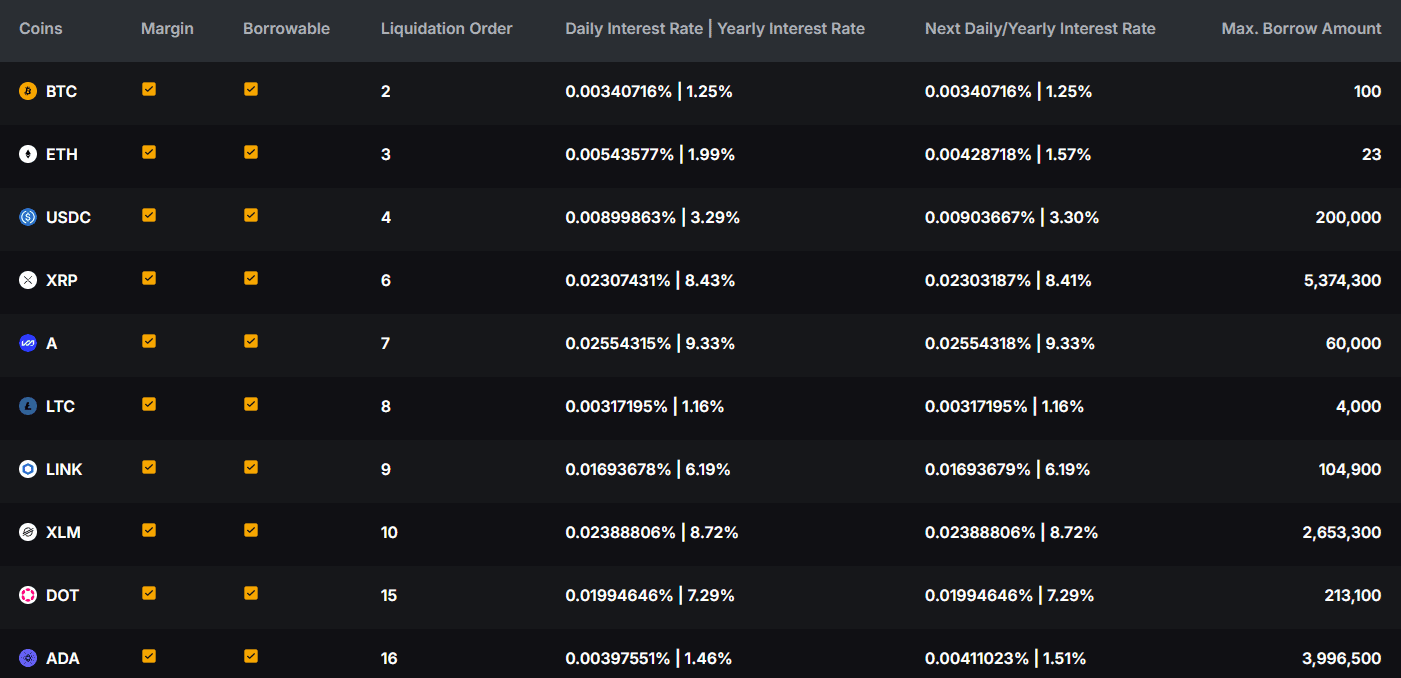Screen dimensions: 1401x678
Task: Toggle the Borrowable checkbox for ETH
Action: tap(251, 152)
